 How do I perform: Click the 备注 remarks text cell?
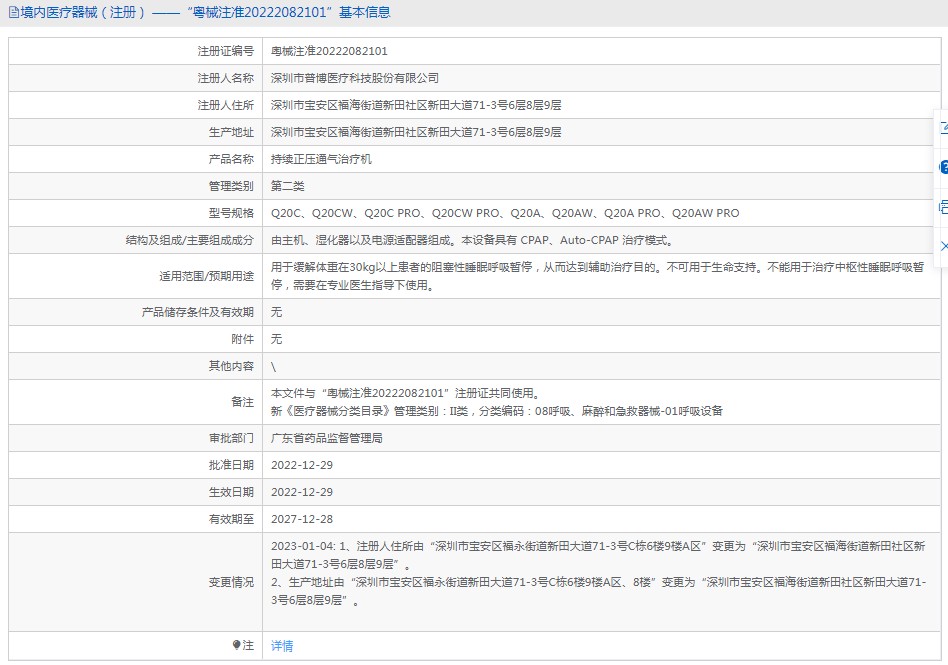[497, 402]
